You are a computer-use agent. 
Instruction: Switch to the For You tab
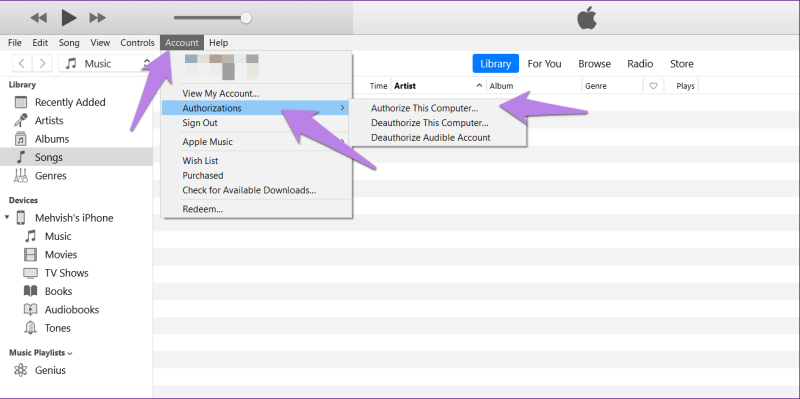click(544, 64)
